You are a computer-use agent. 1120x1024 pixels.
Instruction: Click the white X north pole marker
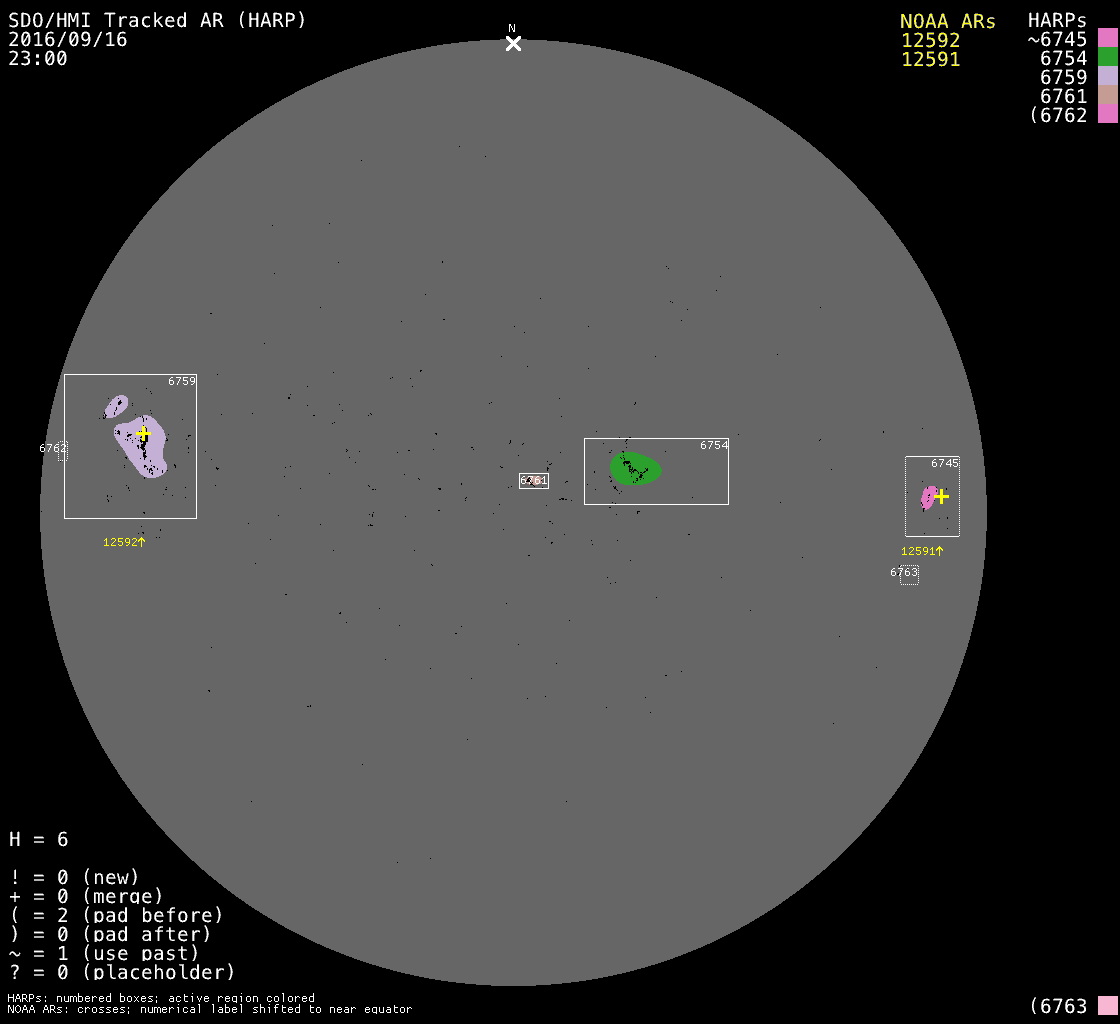pos(513,43)
